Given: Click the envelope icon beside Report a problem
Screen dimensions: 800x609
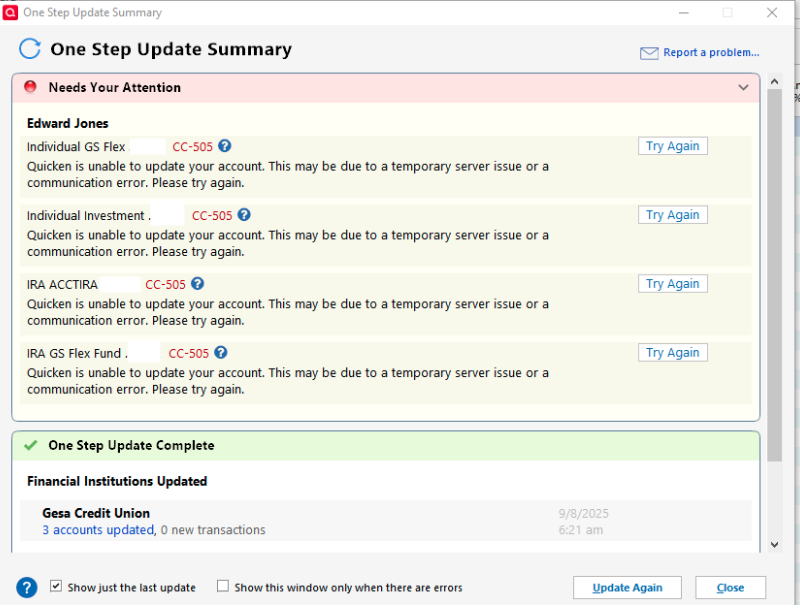Looking at the screenshot, I should (649, 53).
